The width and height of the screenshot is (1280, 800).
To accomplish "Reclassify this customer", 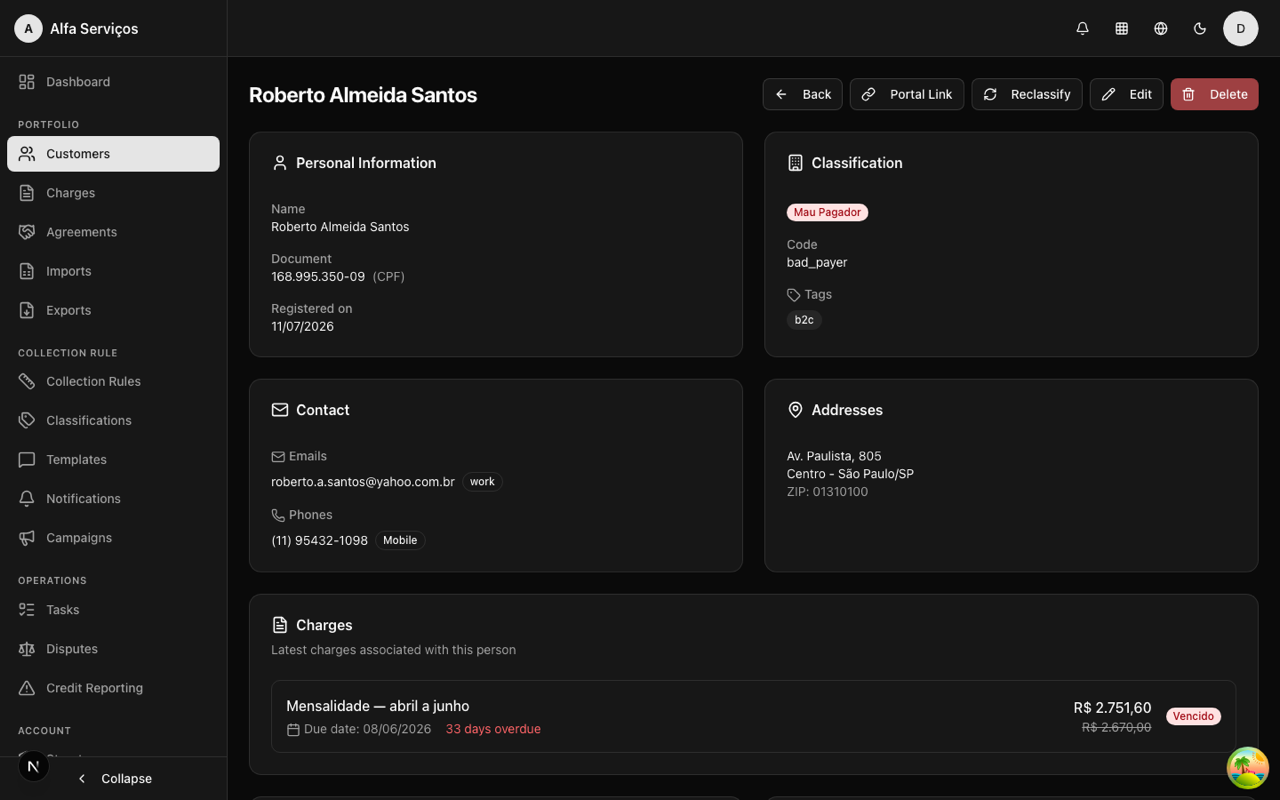I will (1026, 94).
